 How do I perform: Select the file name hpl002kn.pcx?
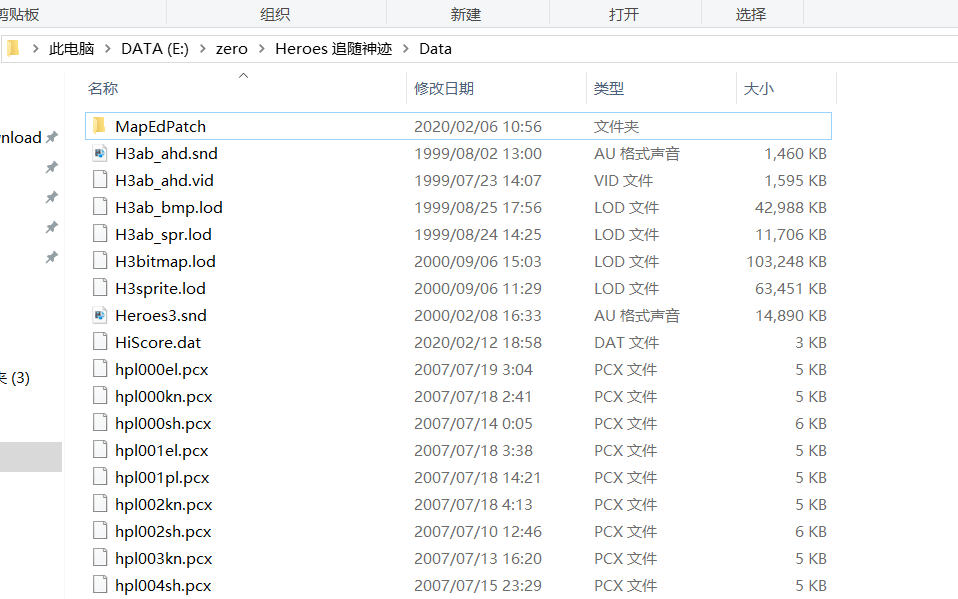[x=164, y=504]
